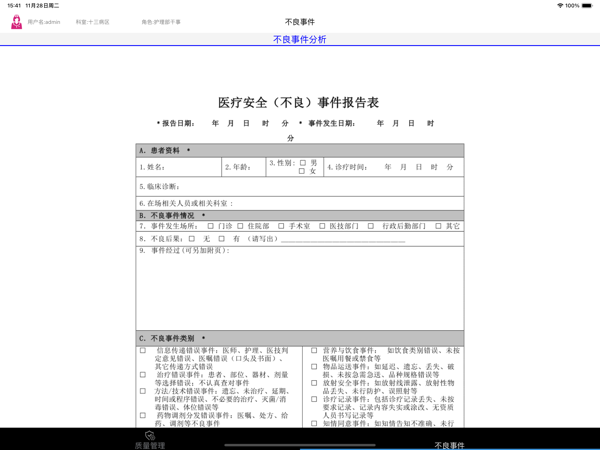Switch to the 不良事件 bottom tab

pos(449,445)
